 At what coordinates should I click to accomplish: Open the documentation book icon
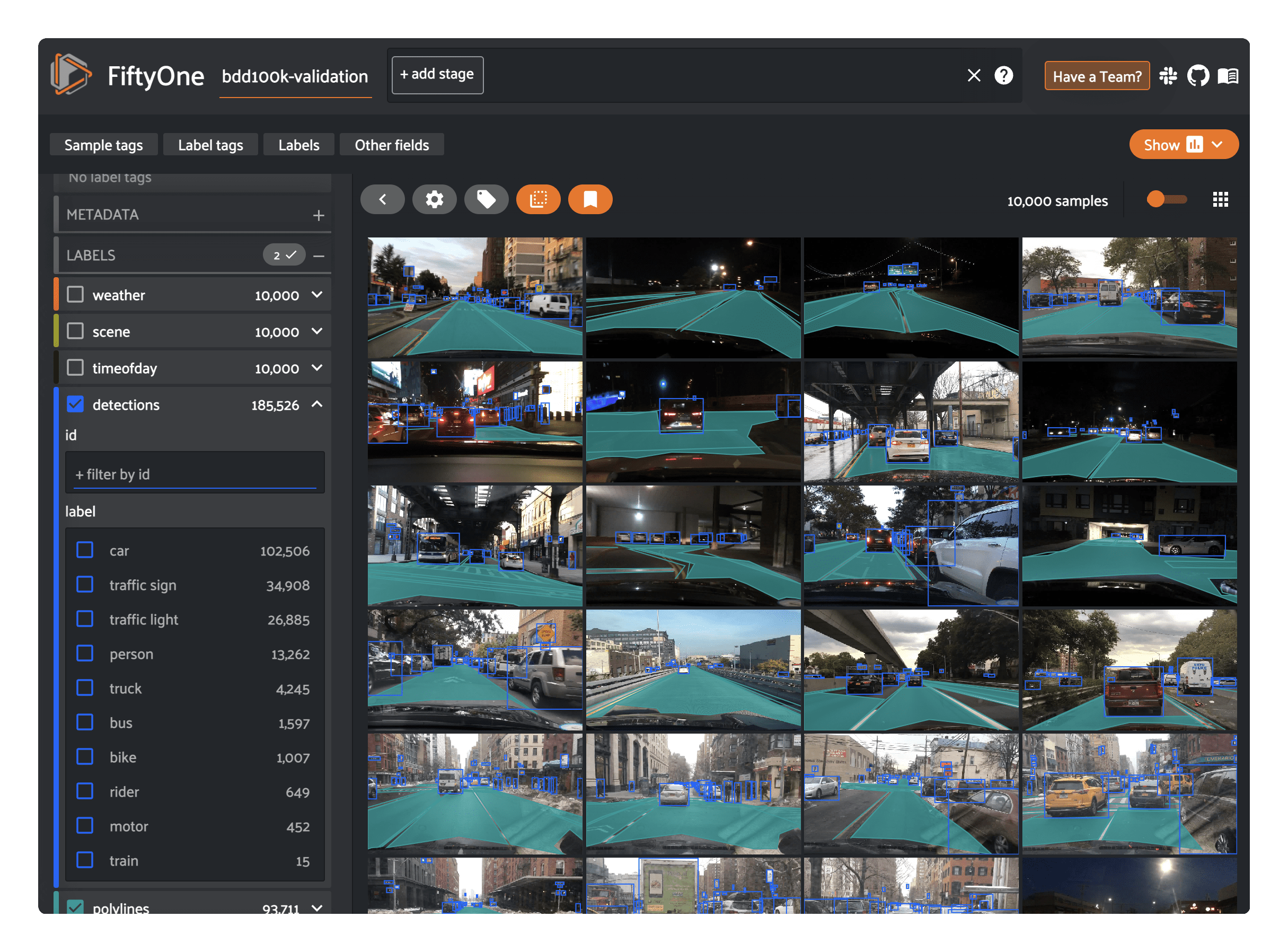coord(1228,76)
